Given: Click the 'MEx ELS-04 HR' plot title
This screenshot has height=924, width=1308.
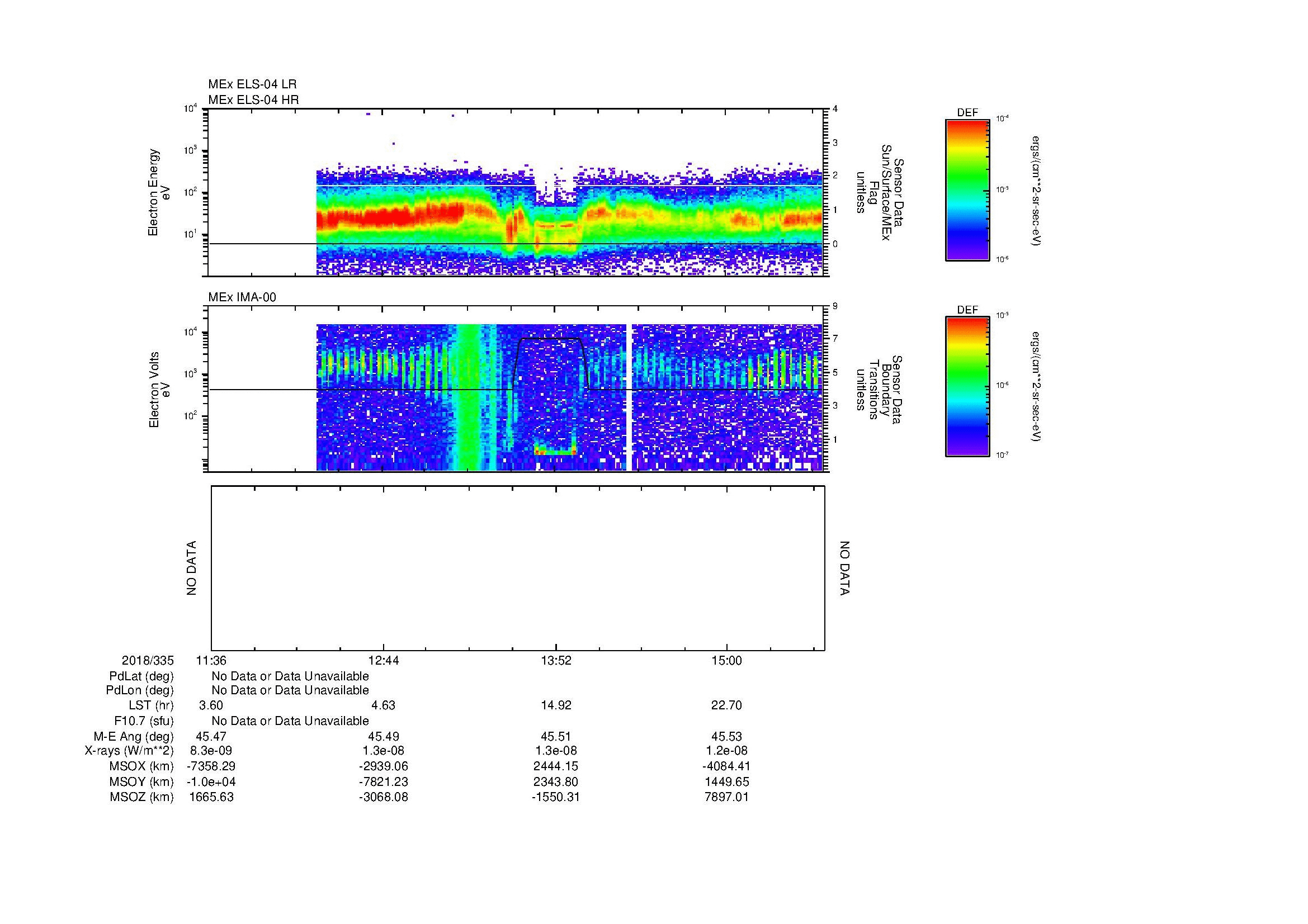Looking at the screenshot, I should tap(253, 99).
